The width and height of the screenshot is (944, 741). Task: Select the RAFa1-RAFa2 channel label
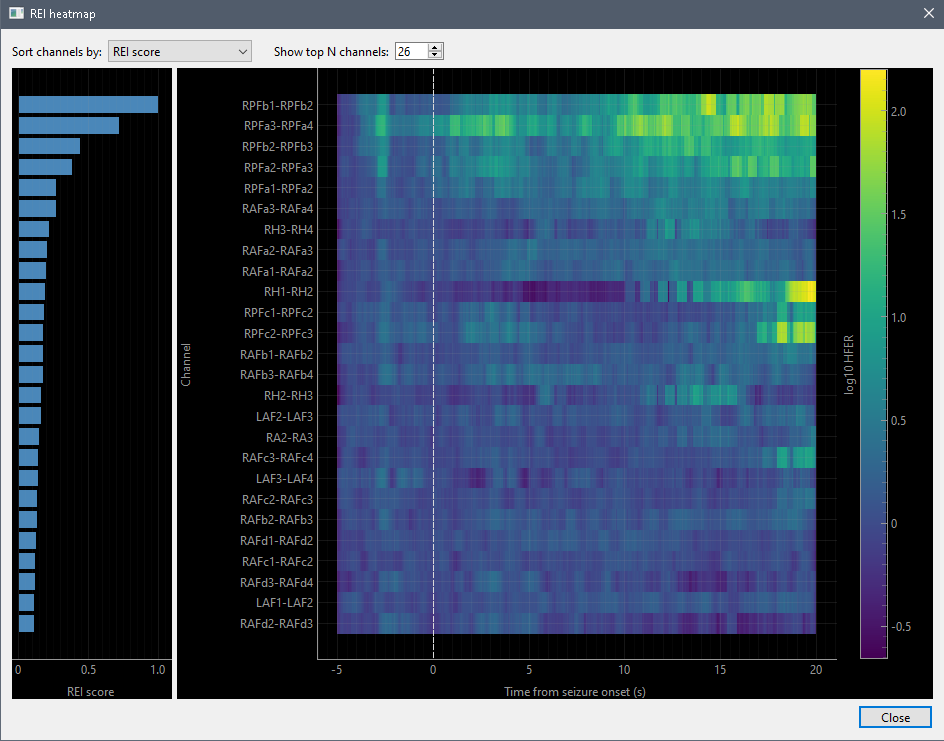(277, 271)
